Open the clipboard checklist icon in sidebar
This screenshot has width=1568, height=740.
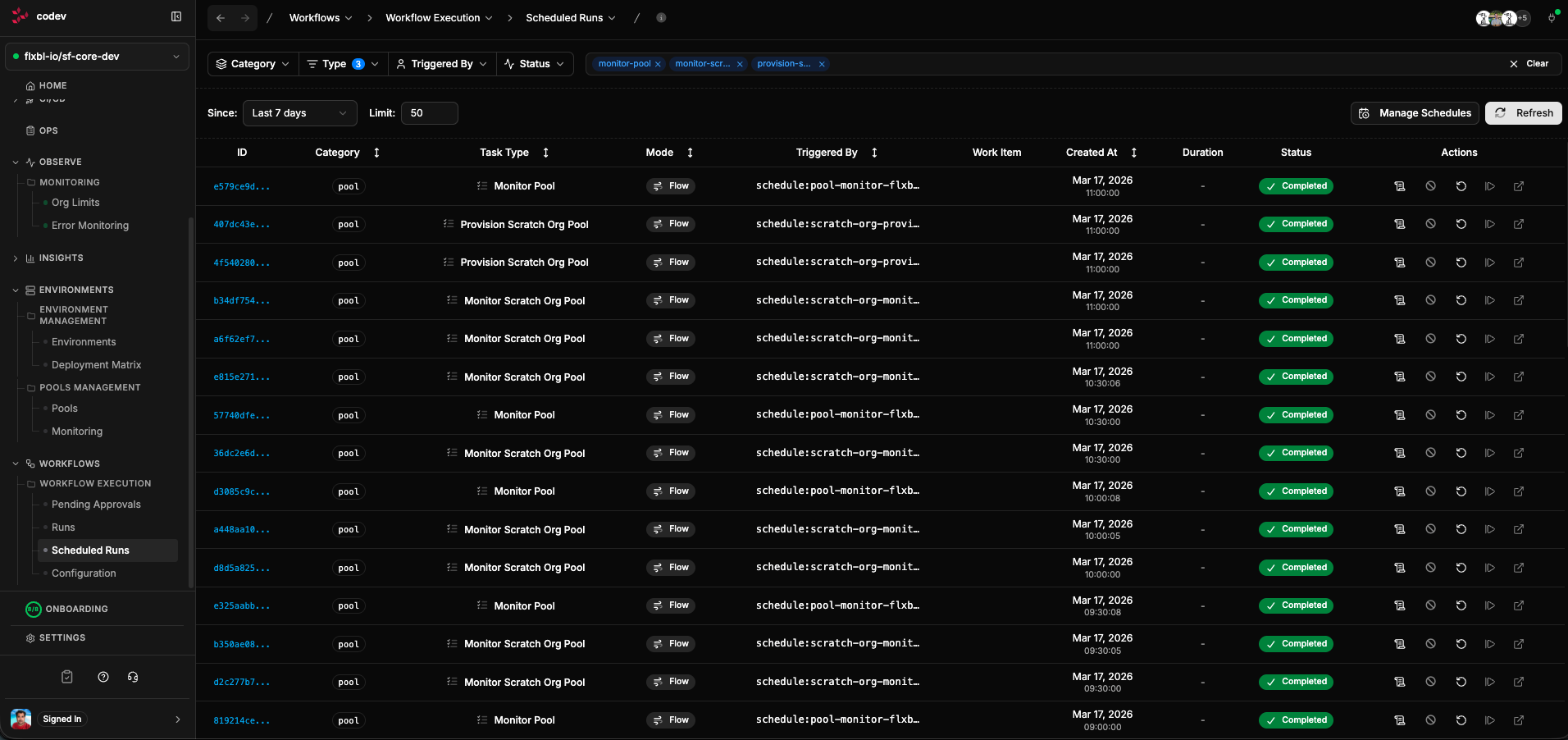tap(67, 677)
